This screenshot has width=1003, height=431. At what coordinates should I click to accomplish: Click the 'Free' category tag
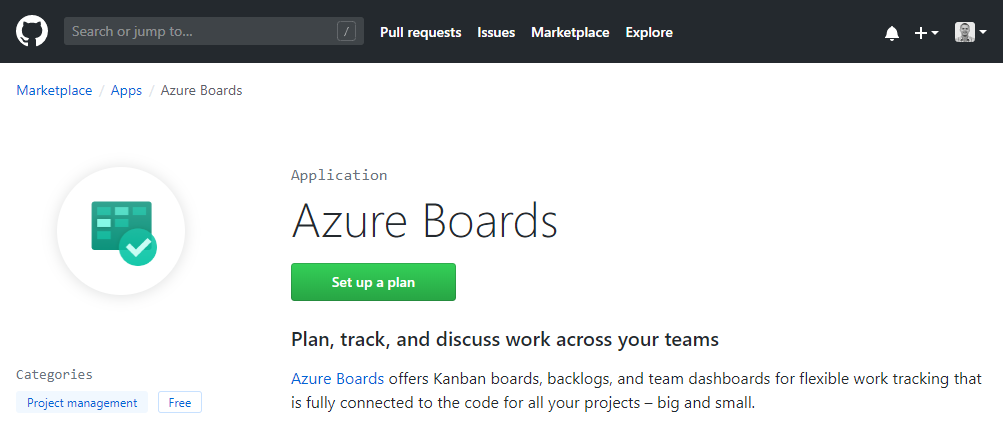(180, 403)
